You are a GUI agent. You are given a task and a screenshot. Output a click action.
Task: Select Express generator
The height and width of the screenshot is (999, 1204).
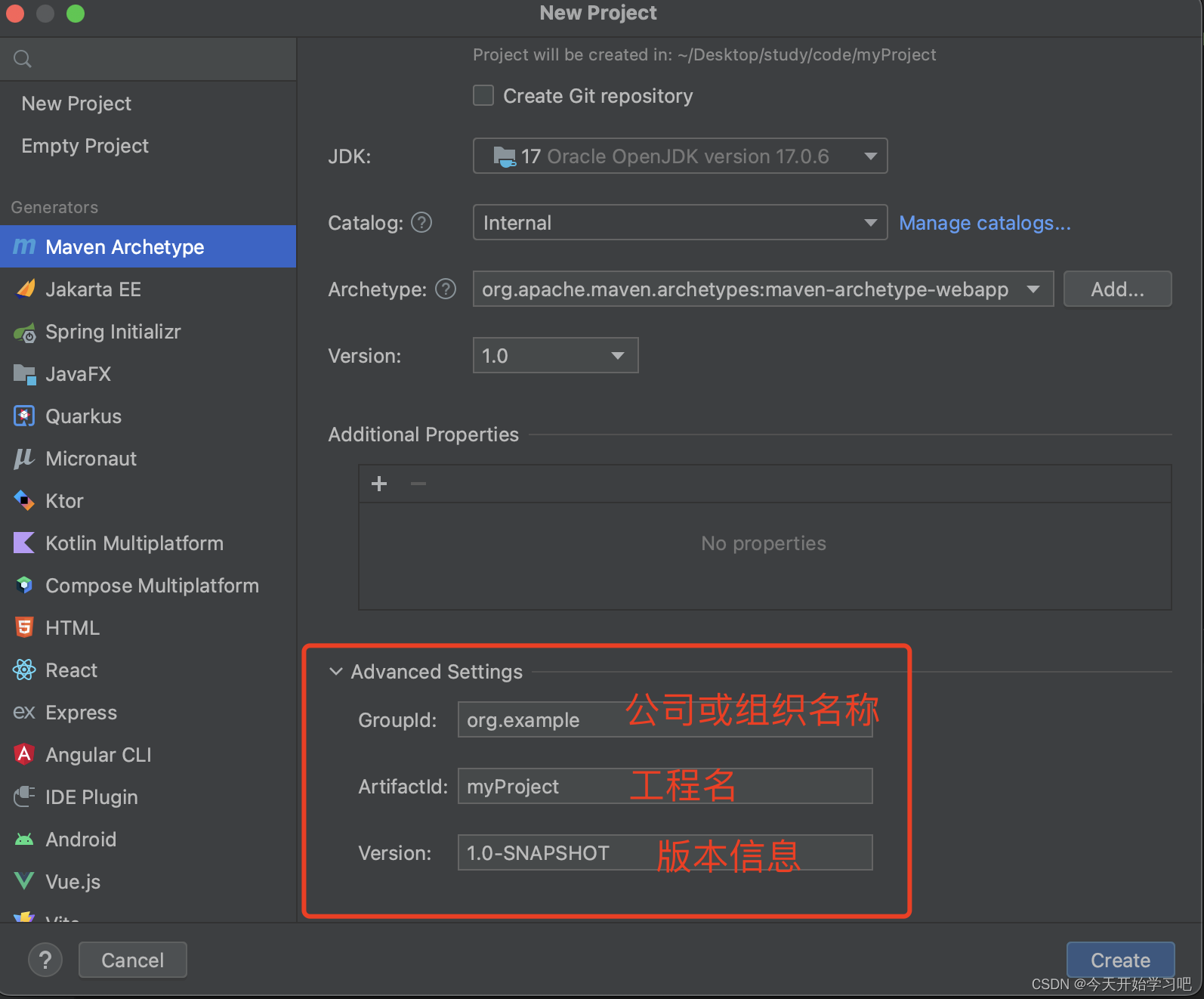tap(148, 712)
